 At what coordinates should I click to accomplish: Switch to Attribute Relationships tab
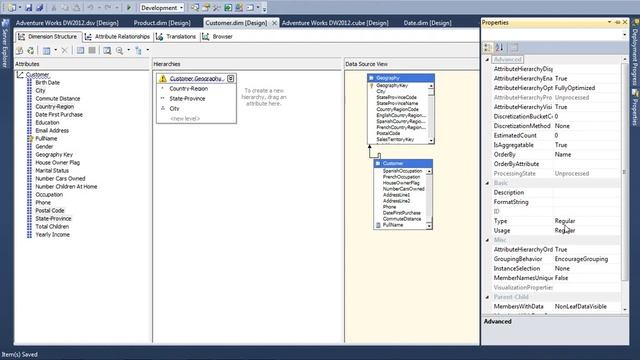[118, 37]
